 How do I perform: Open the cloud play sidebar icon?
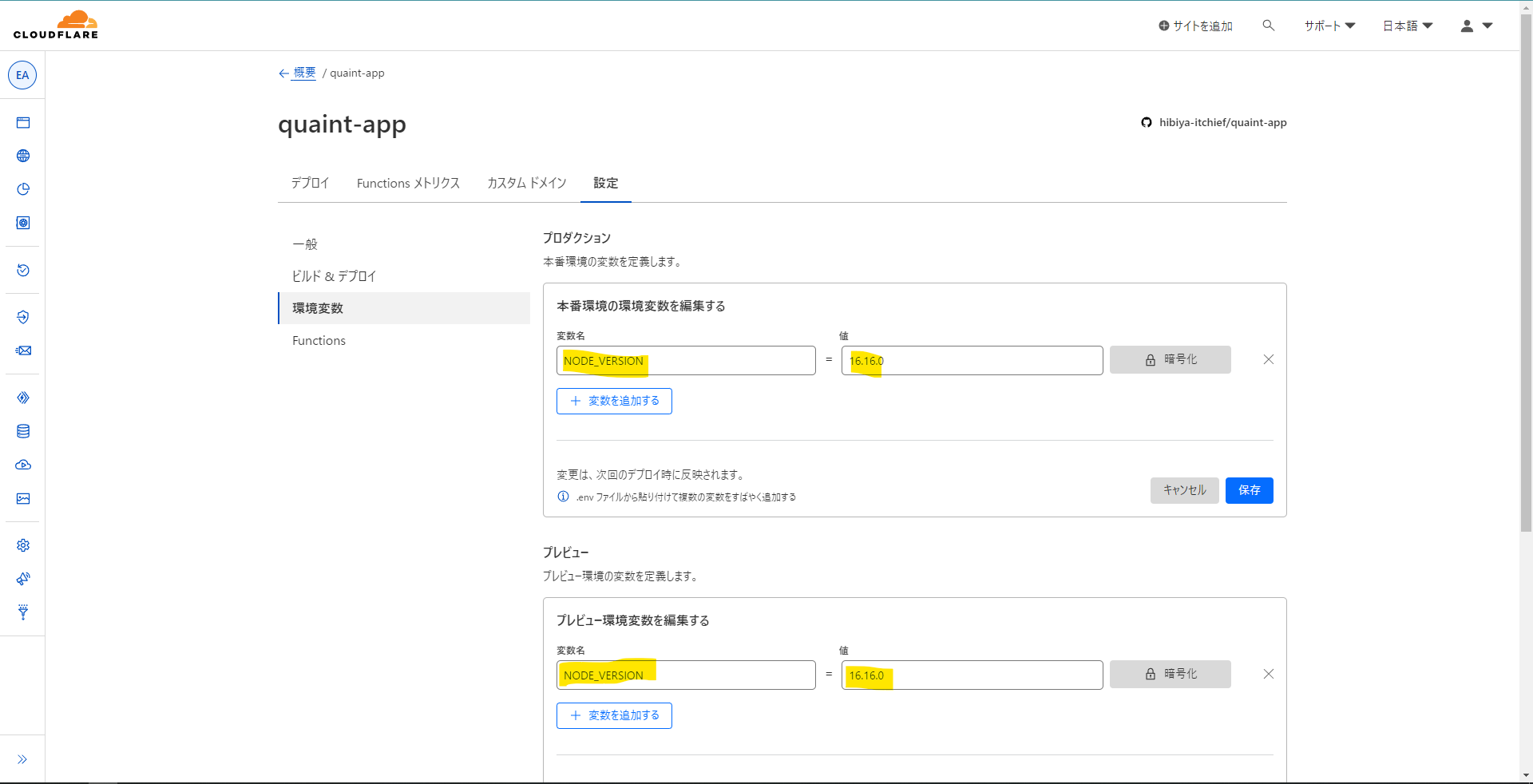pyautogui.click(x=23, y=465)
